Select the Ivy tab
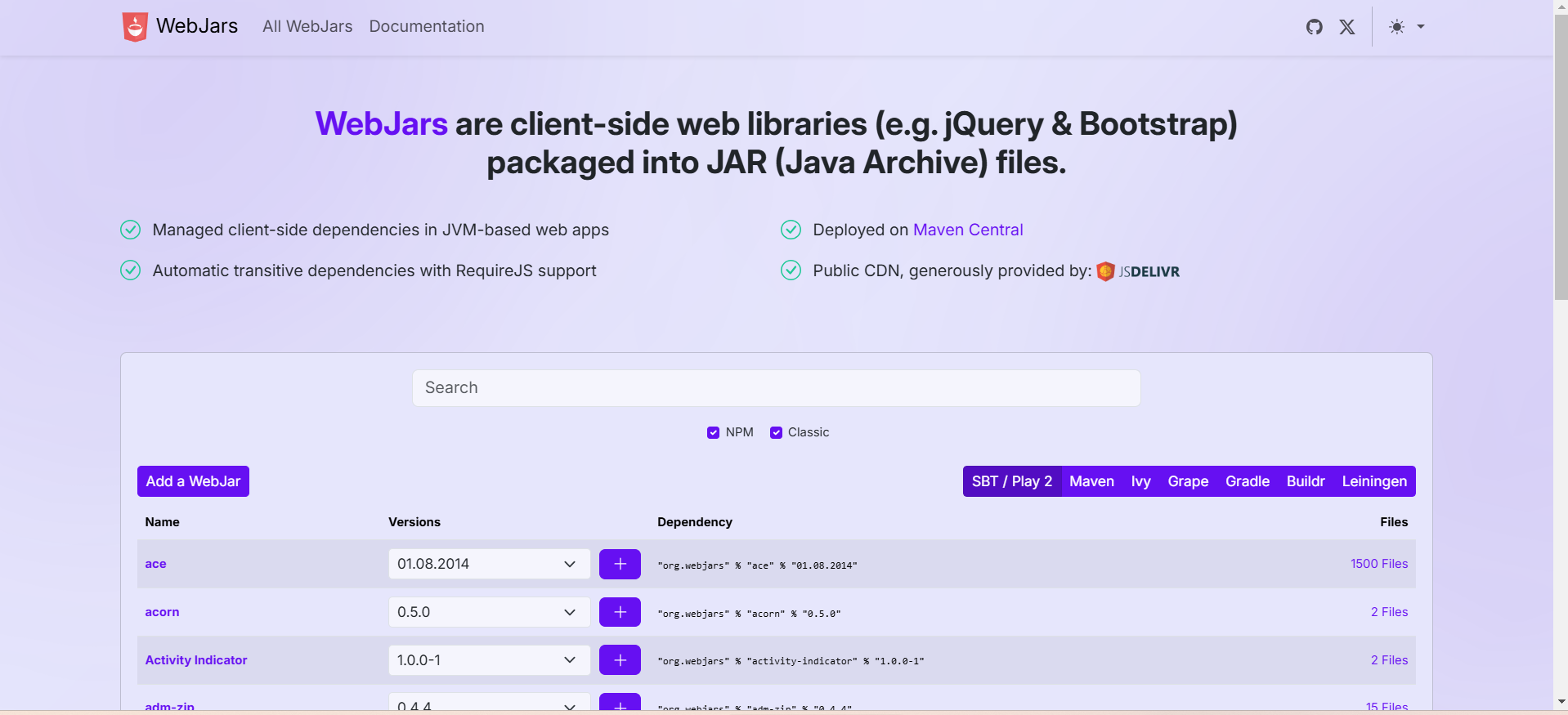The width and height of the screenshot is (1568, 715). coord(1140,481)
